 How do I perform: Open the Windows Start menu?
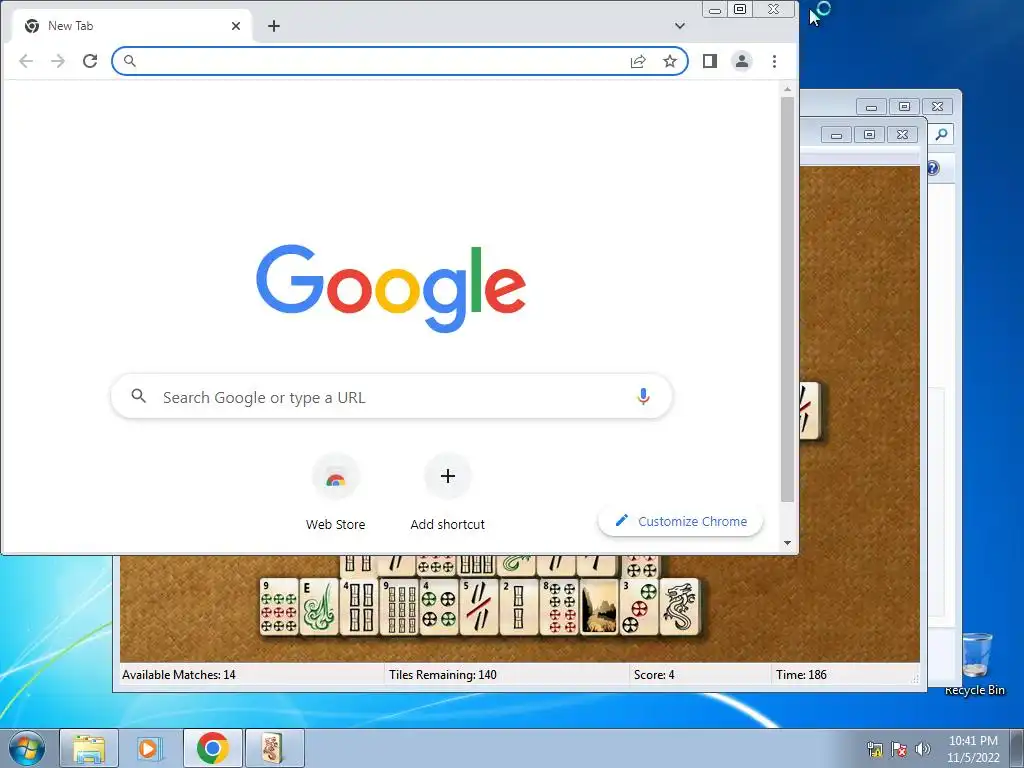pyautogui.click(x=27, y=748)
